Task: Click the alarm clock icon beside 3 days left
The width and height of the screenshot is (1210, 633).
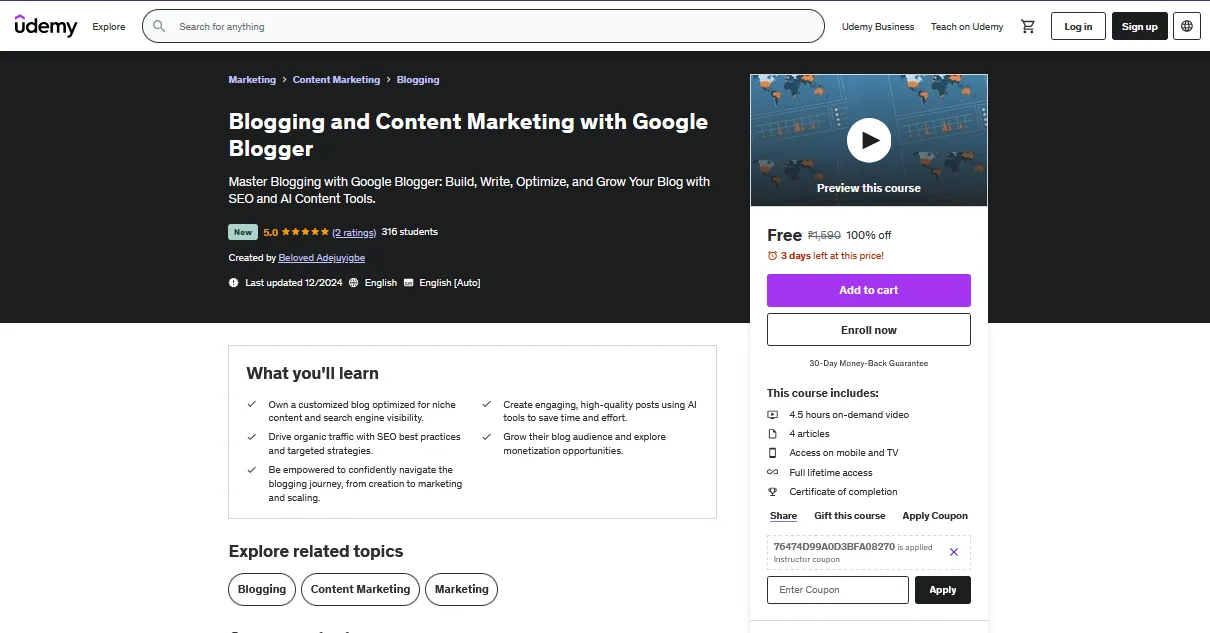Action: point(772,256)
